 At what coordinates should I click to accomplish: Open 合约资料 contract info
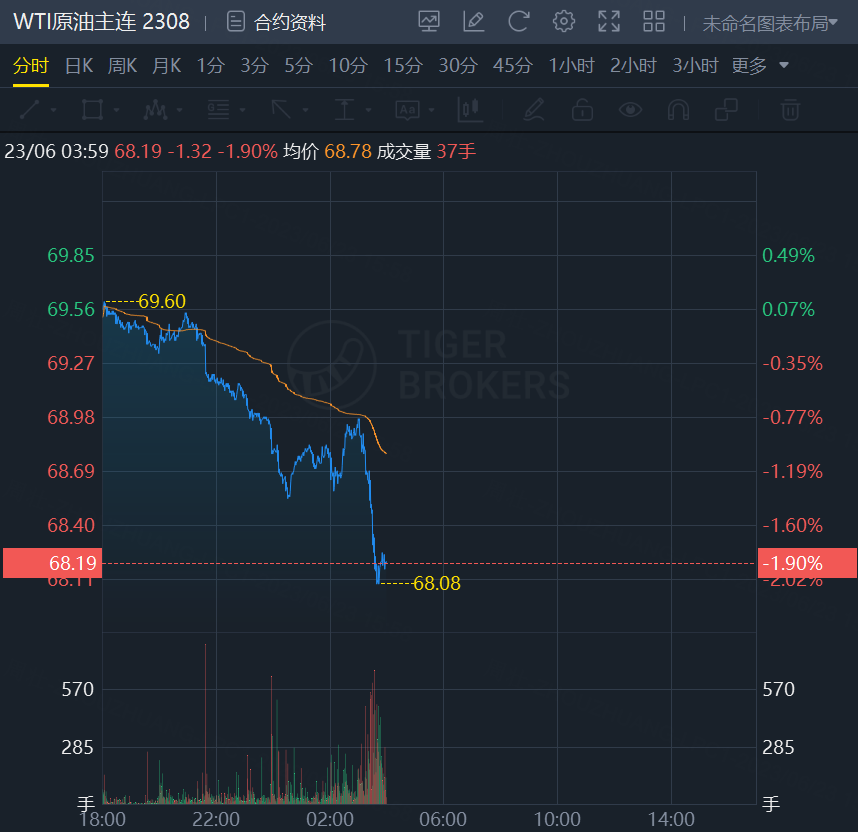277,22
